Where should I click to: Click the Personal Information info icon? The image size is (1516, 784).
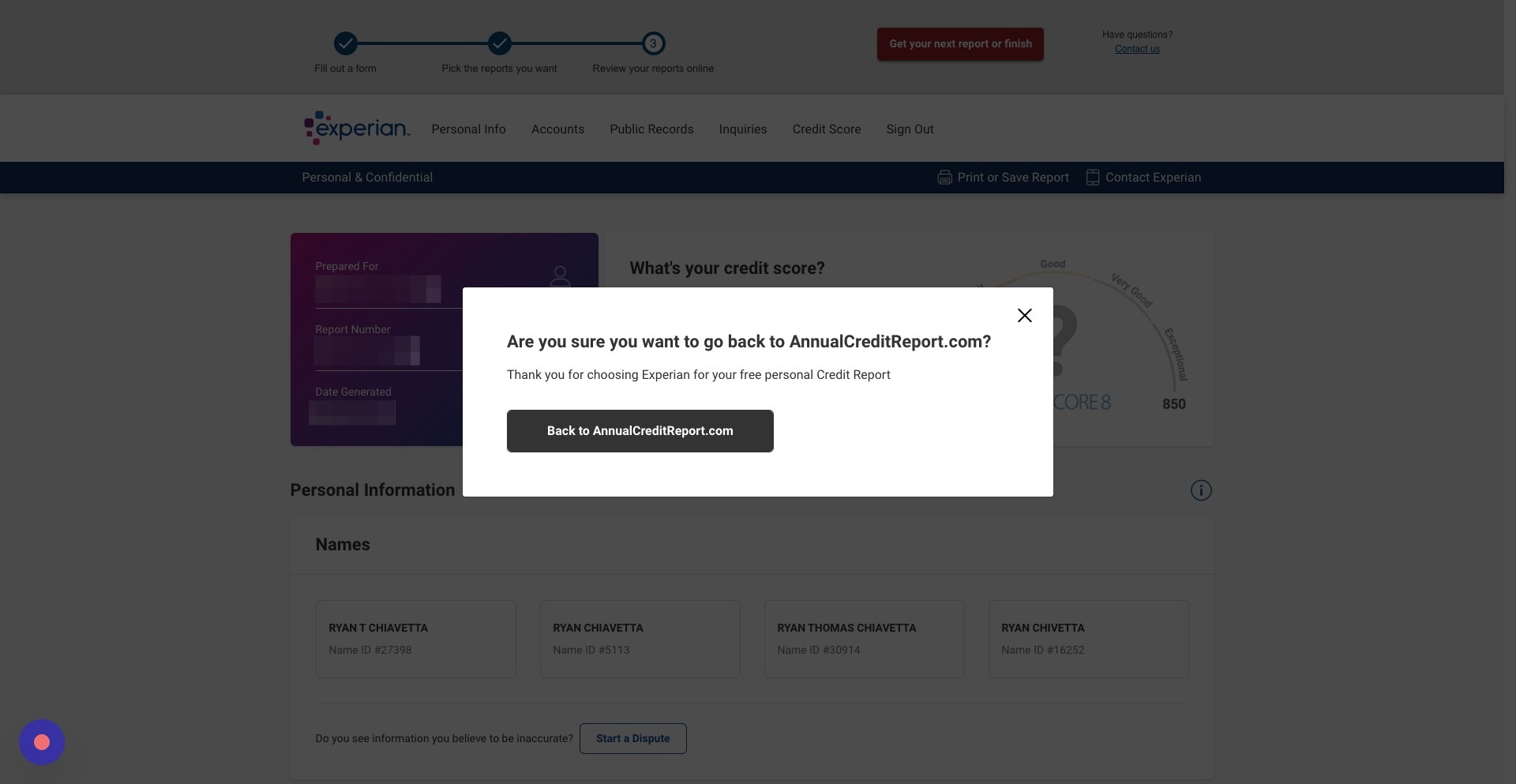[x=1201, y=490]
